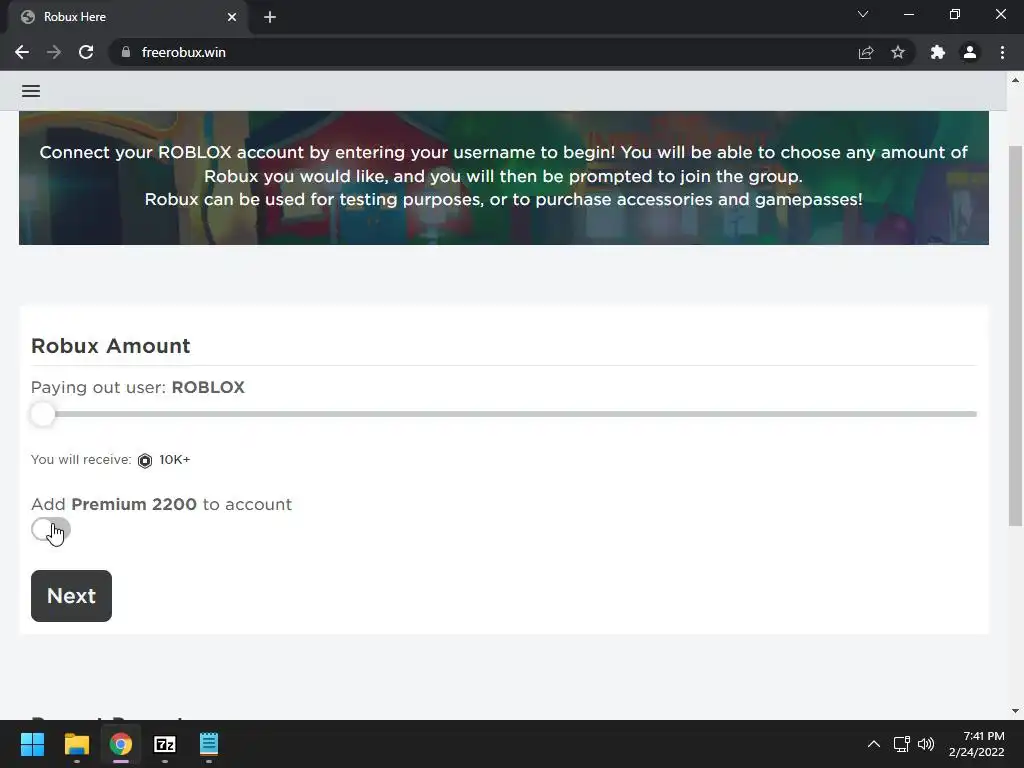
Task: Open File Explorer from the taskbar
Action: (x=76, y=744)
